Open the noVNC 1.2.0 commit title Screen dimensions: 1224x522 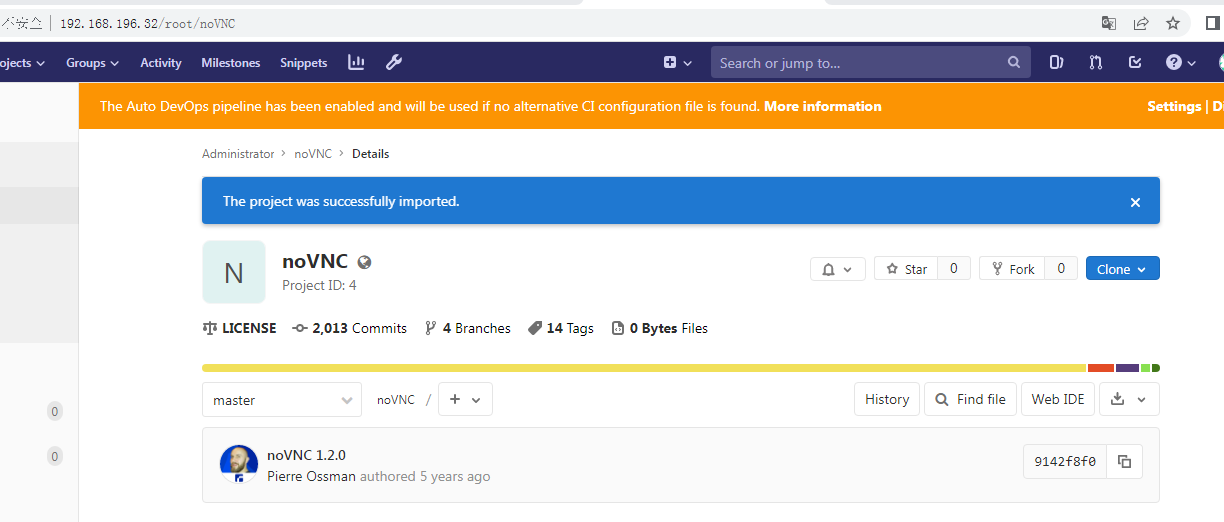pyautogui.click(x=306, y=455)
